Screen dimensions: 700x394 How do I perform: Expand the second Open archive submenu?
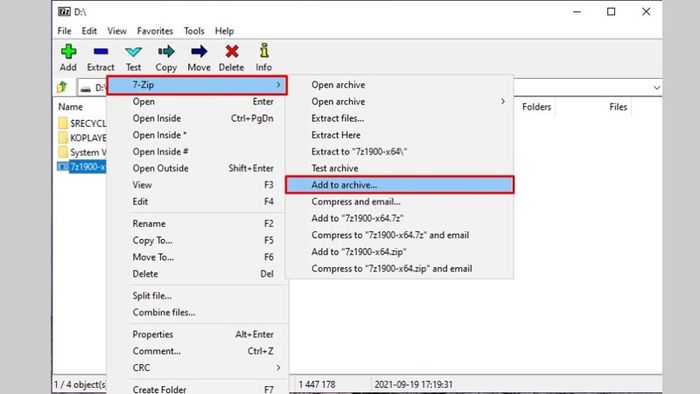click(x=503, y=101)
